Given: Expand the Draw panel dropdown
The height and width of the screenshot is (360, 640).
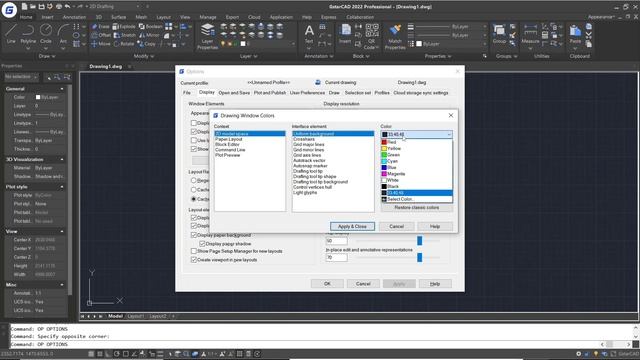Looking at the screenshot, I should (47, 56).
